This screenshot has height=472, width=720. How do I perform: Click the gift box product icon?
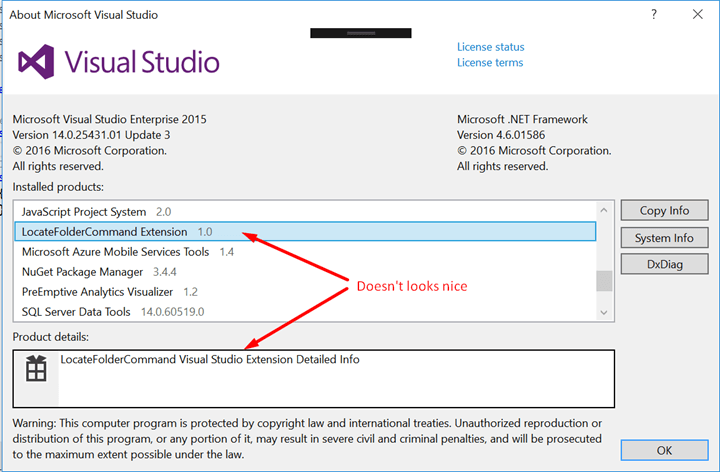pos(36,368)
